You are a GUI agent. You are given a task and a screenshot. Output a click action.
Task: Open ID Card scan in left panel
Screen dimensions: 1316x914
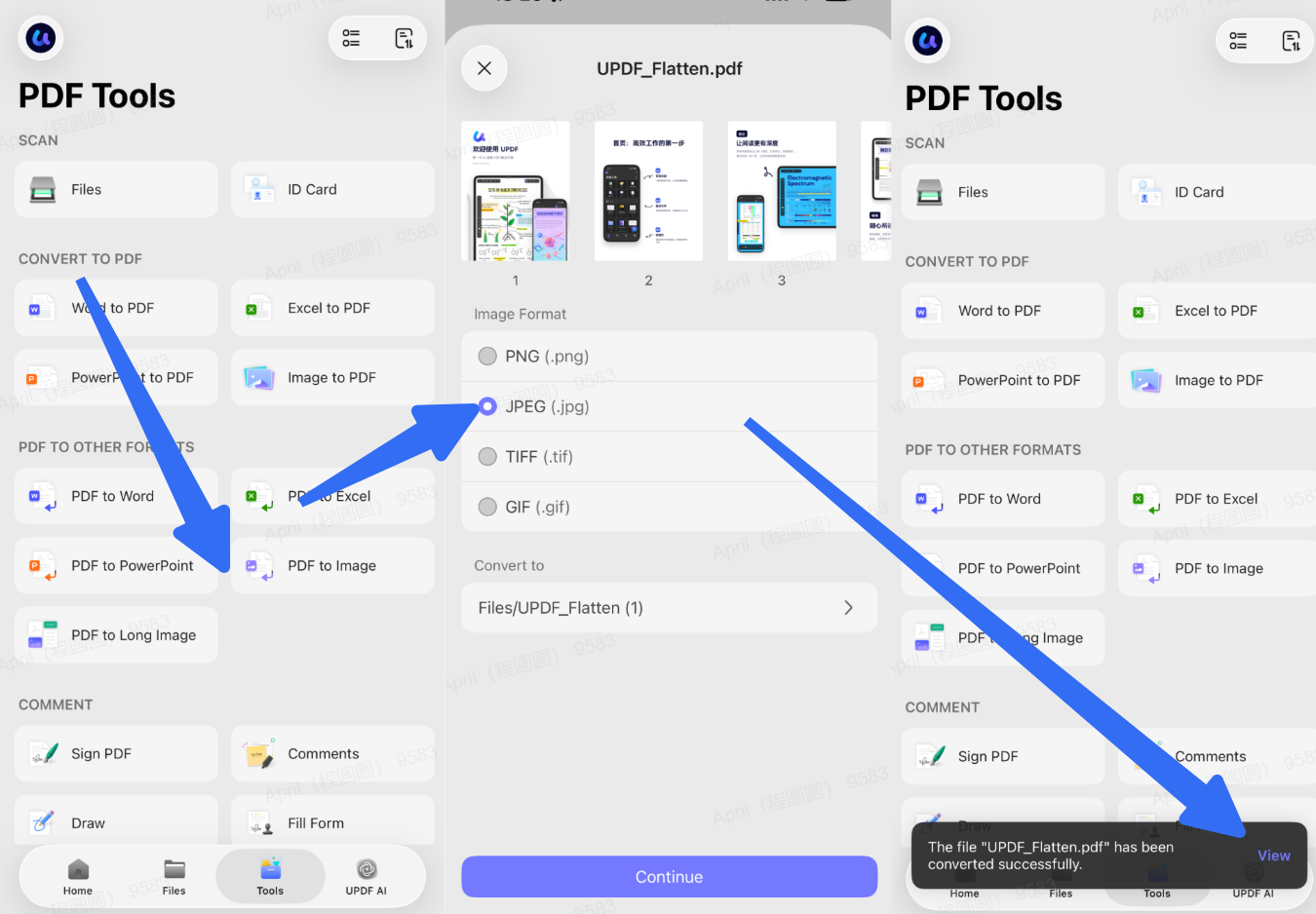332,189
